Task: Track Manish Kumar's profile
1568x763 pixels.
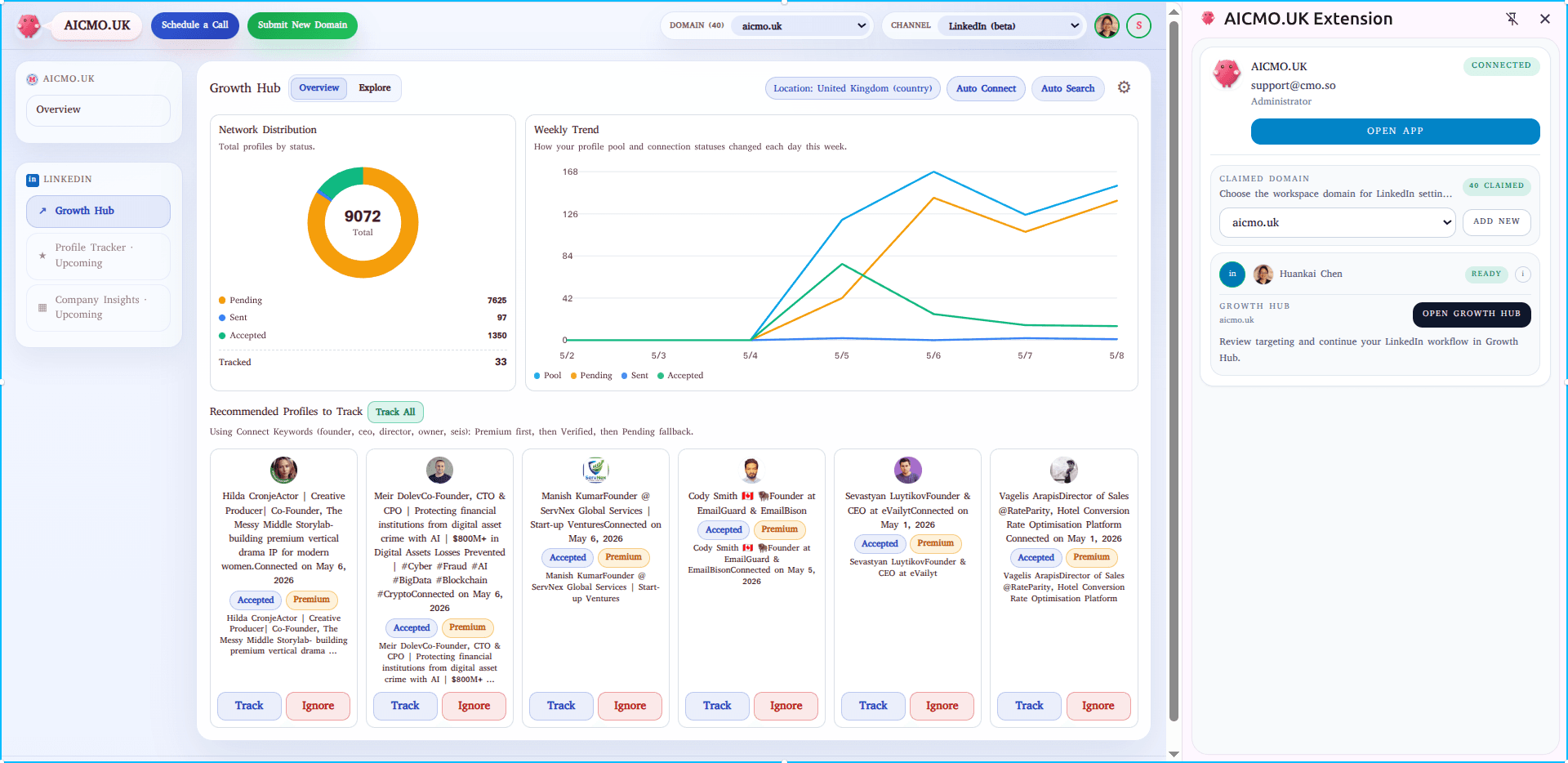Action: pyautogui.click(x=561, y=706)
